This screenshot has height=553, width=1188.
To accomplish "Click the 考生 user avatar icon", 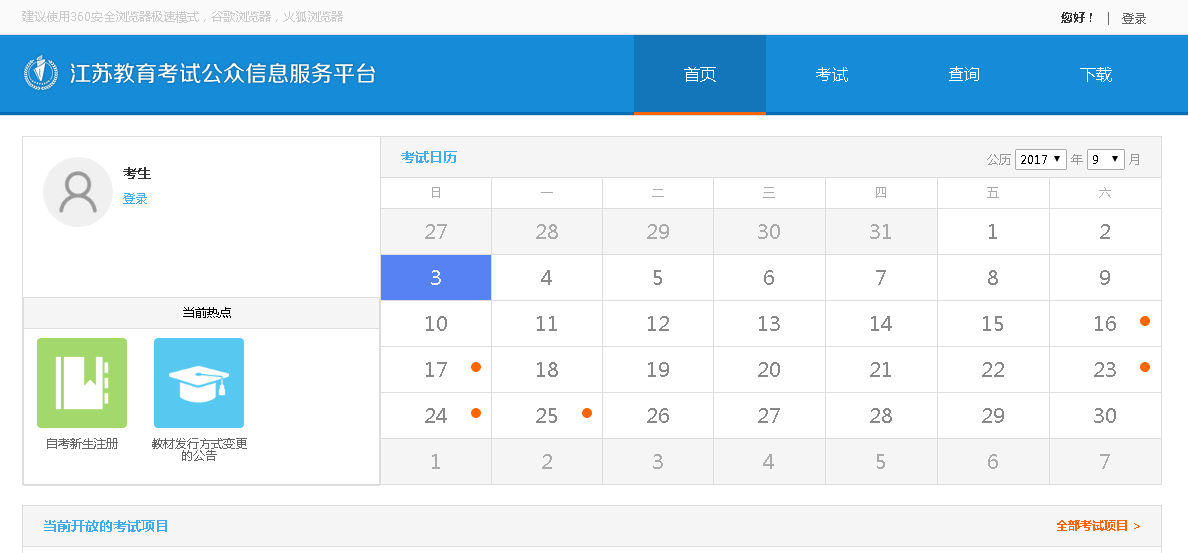I will click(x=78, y=192).
